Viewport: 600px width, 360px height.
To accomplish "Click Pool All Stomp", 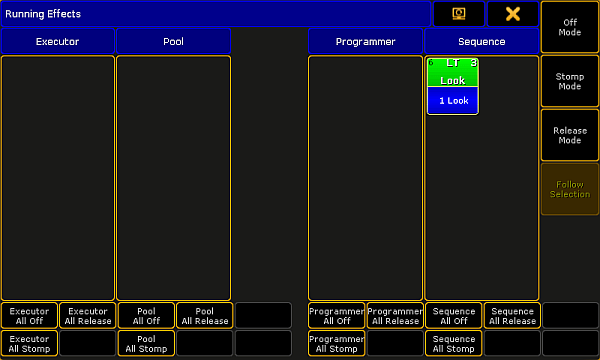I will 146,344.
